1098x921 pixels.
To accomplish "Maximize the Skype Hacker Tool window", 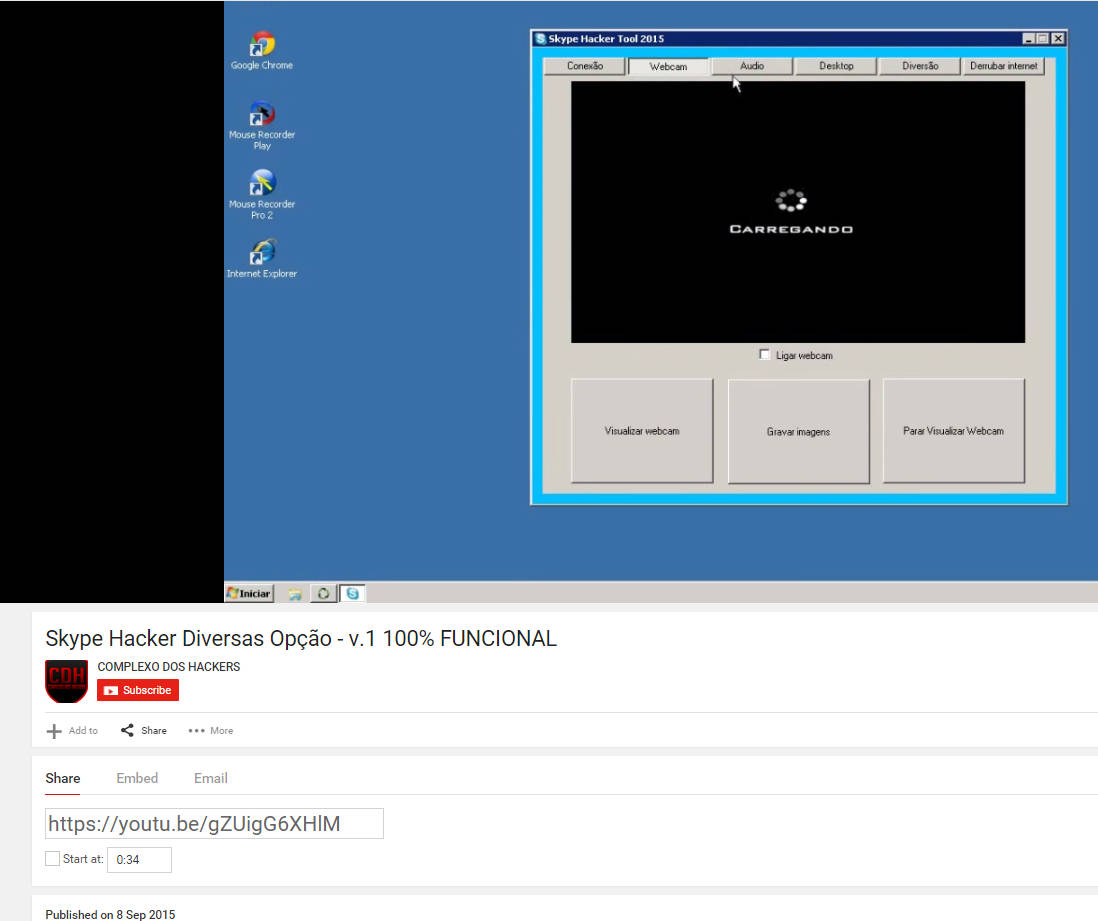I will point(1042,39).
